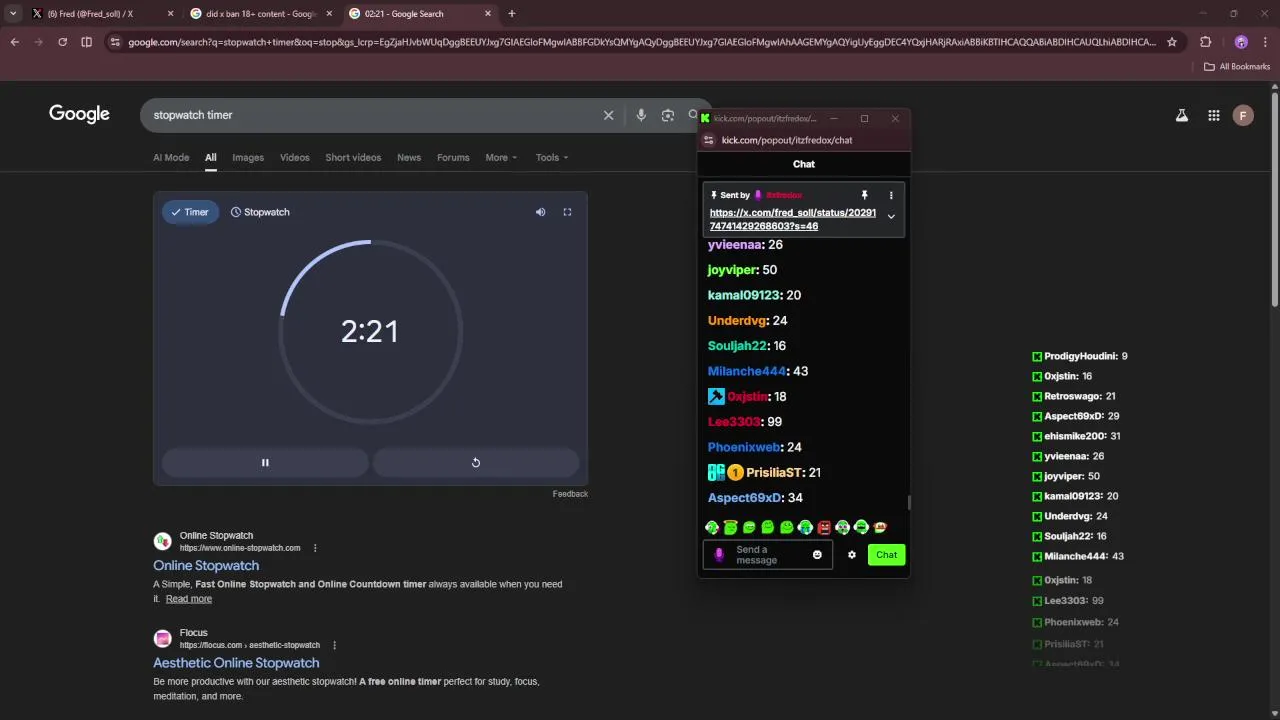
Task: Click the checkbox beside Phoenixweb in overlay list
Action: click(1037, 622)
